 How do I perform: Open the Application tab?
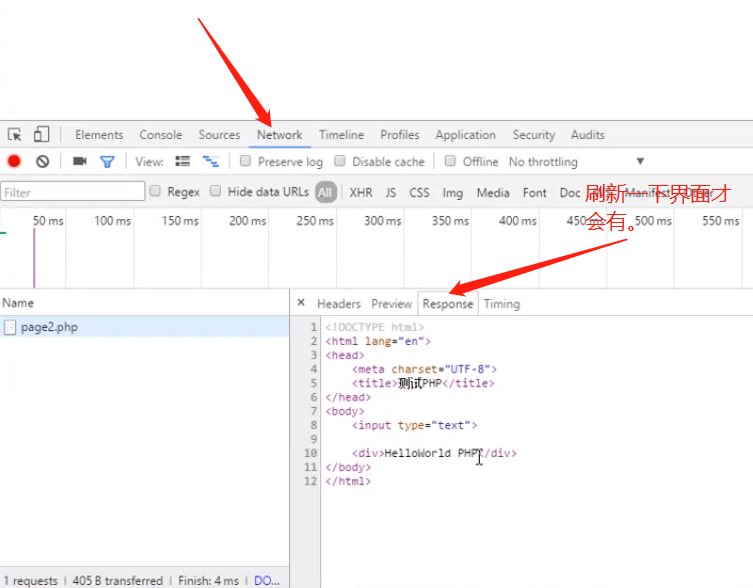pos(465,135)
